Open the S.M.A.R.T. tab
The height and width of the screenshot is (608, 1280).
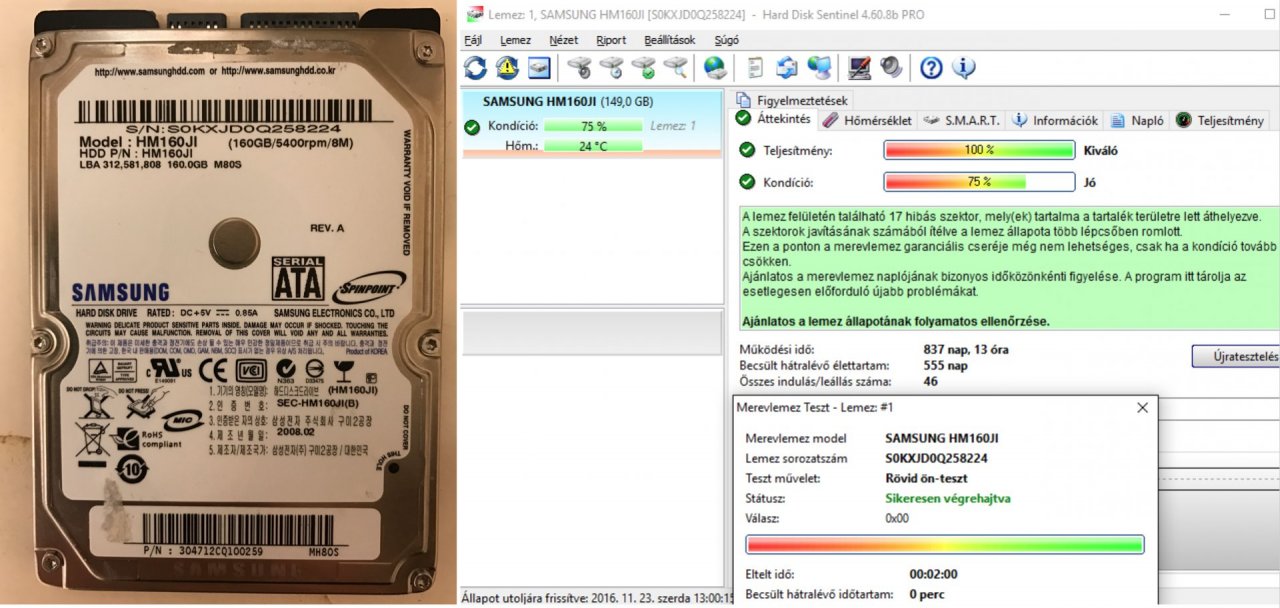point(960,120)
